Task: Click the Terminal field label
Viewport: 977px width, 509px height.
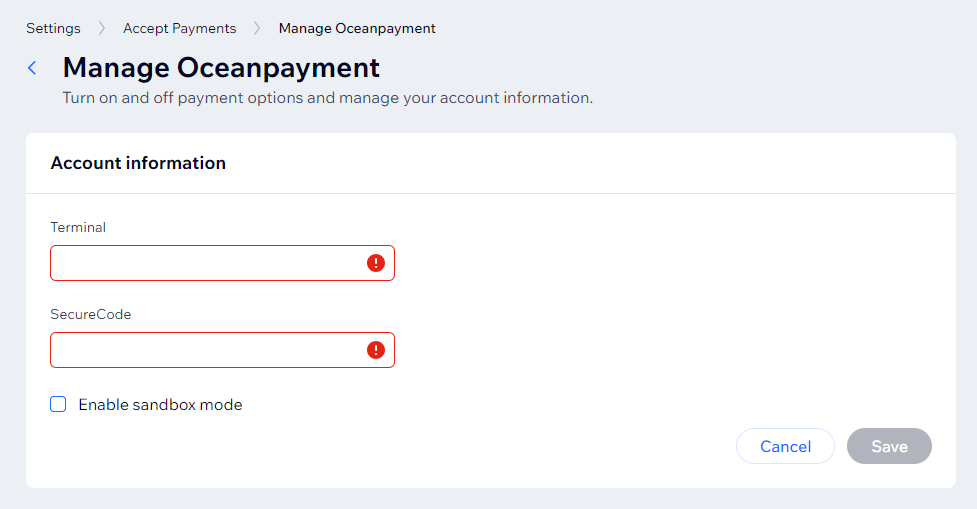Action: [78, 227]
